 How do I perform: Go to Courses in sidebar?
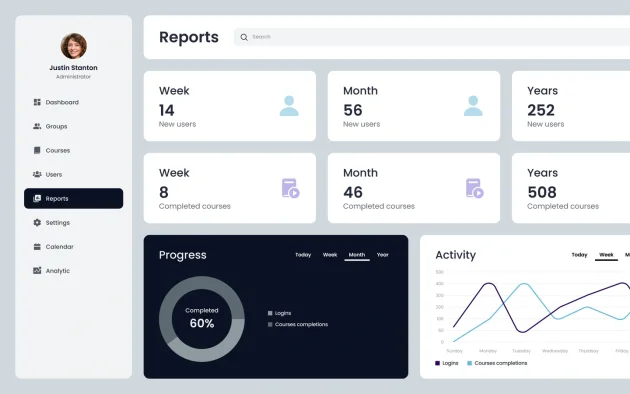[74, 150]
